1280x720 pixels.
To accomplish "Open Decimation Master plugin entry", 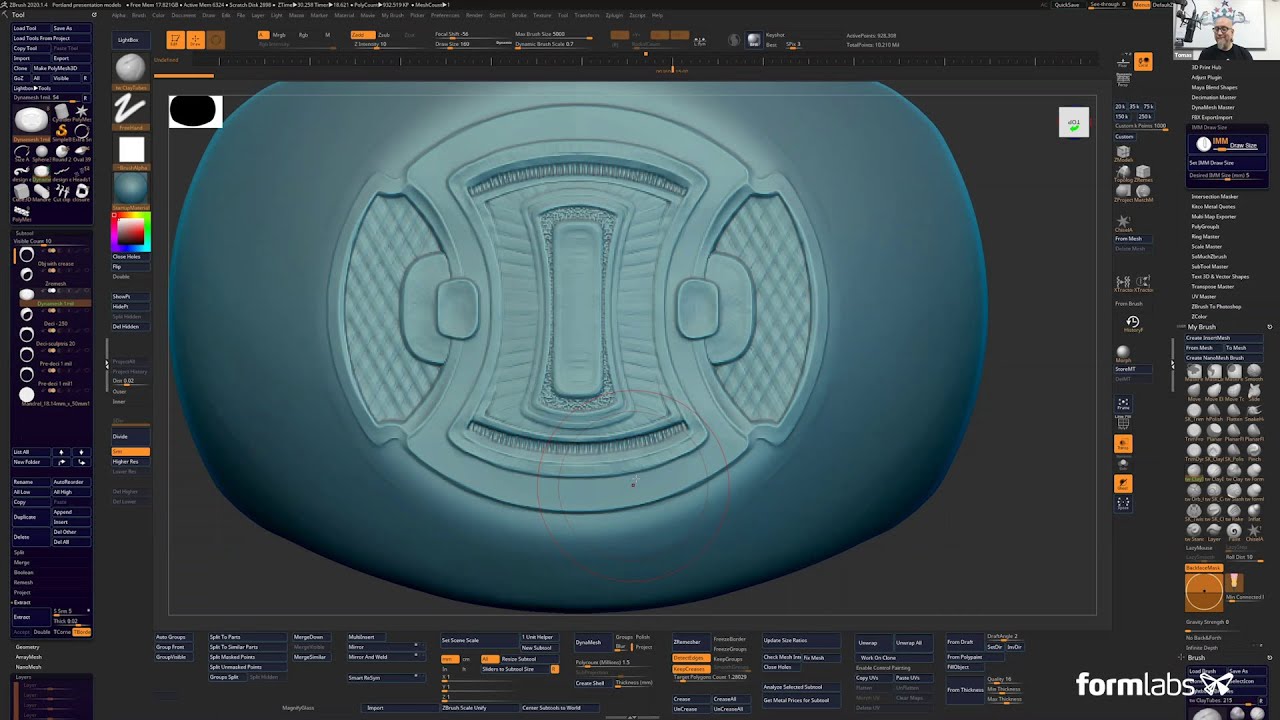I will [1214, 97].
